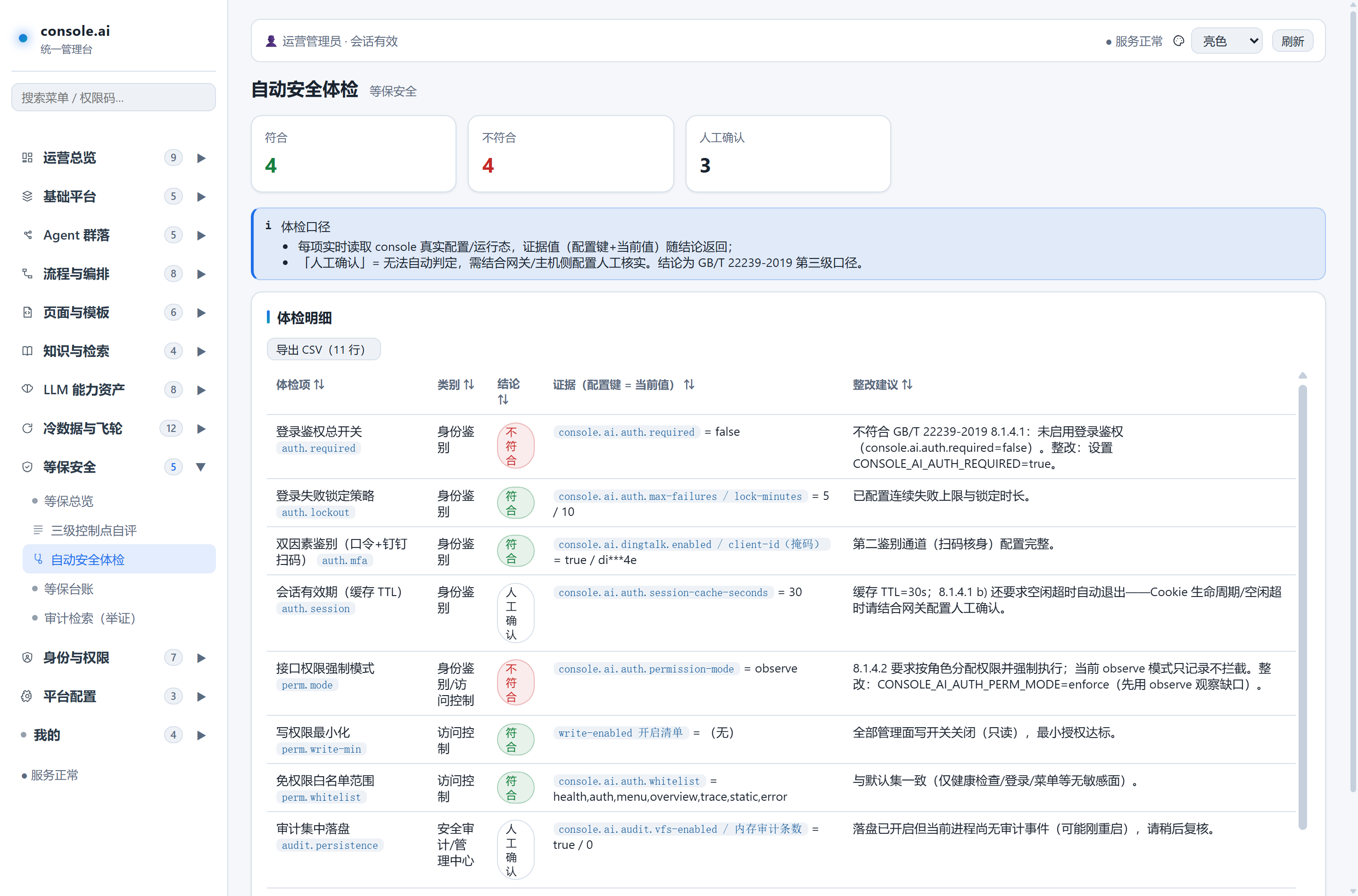Image resolution: width=1358 pixels, height=896 pixels.
Task: Click the 页面与模板 document icon
Action: [27, 313]
